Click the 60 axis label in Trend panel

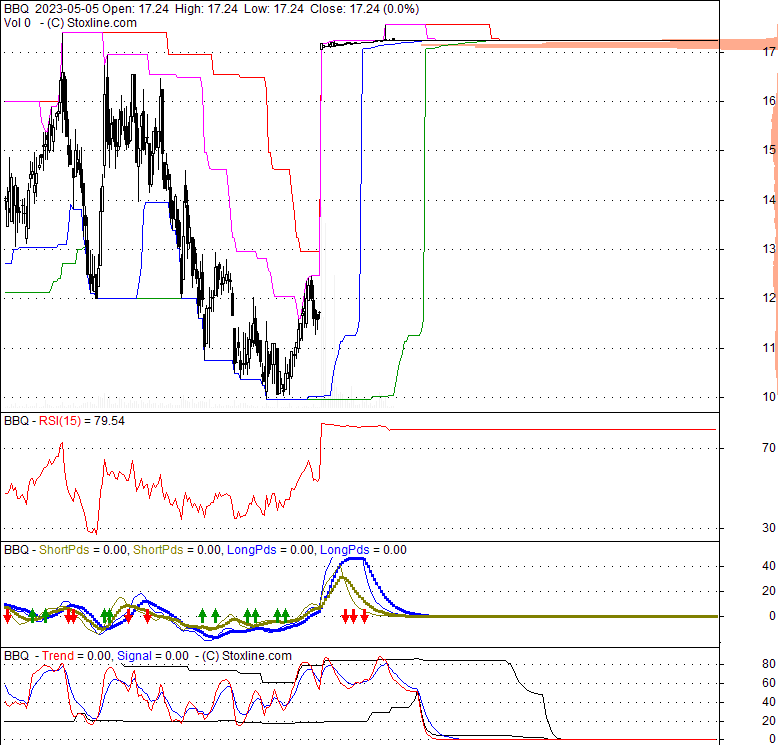point(769,683)
